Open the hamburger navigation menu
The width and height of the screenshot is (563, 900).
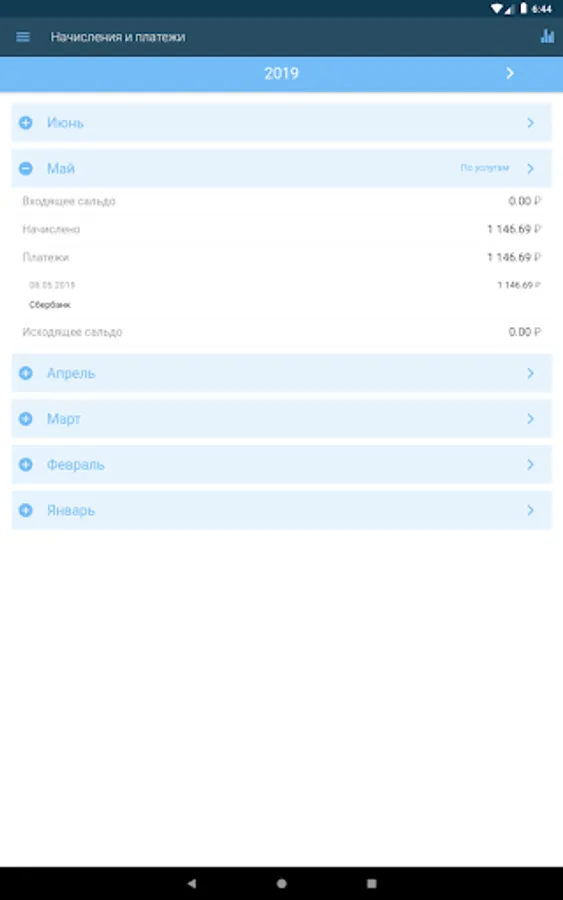23,37
